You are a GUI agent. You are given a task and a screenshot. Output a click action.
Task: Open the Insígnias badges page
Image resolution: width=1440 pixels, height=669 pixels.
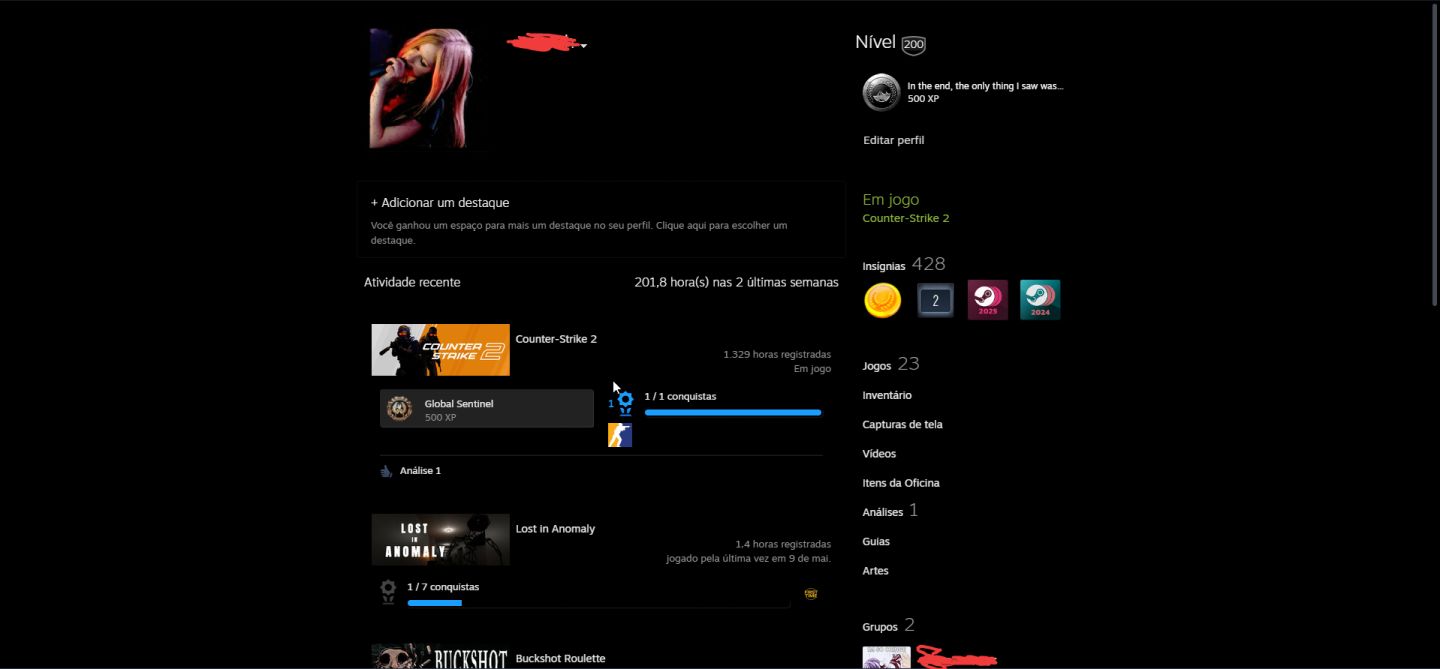(884, 266)
